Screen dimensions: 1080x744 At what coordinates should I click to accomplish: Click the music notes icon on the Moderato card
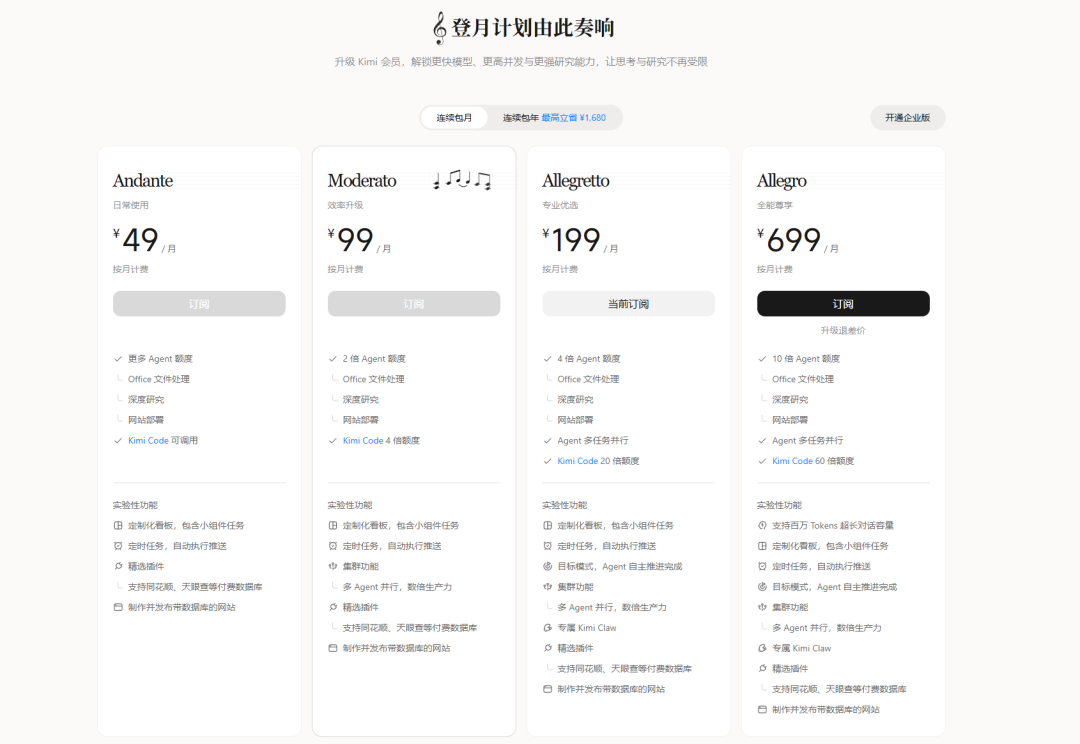461,180
